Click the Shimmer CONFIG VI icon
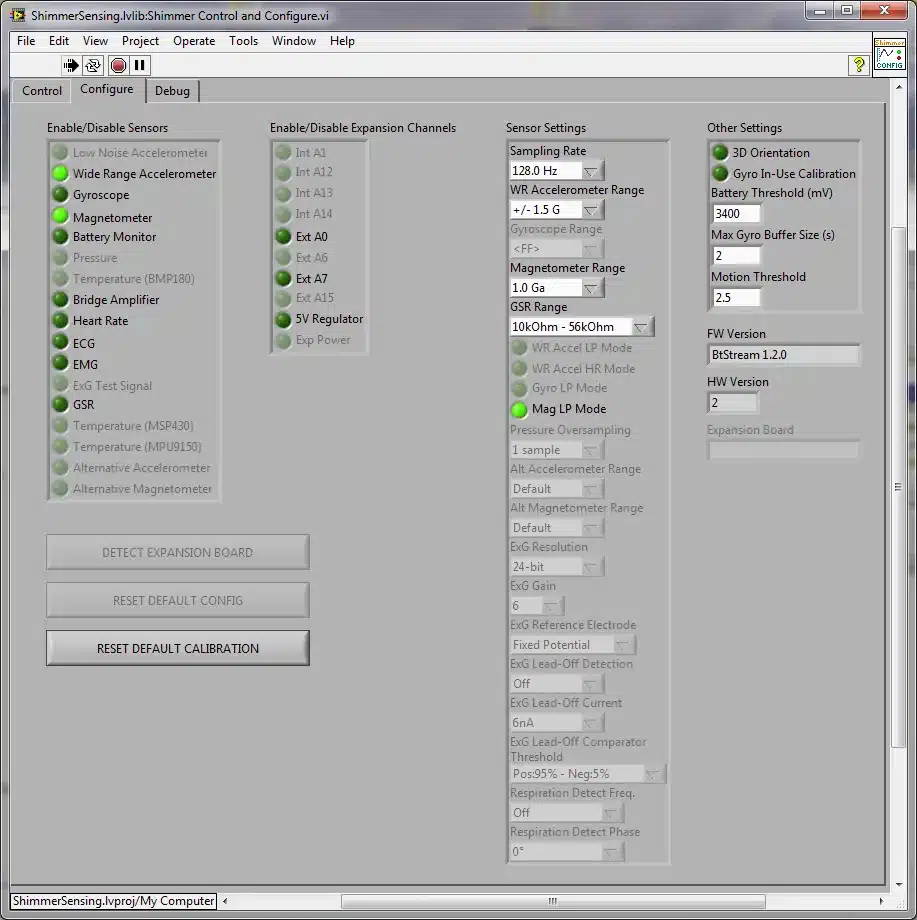The height and width of the screenshot is (920, 917). tap(889, 55)
